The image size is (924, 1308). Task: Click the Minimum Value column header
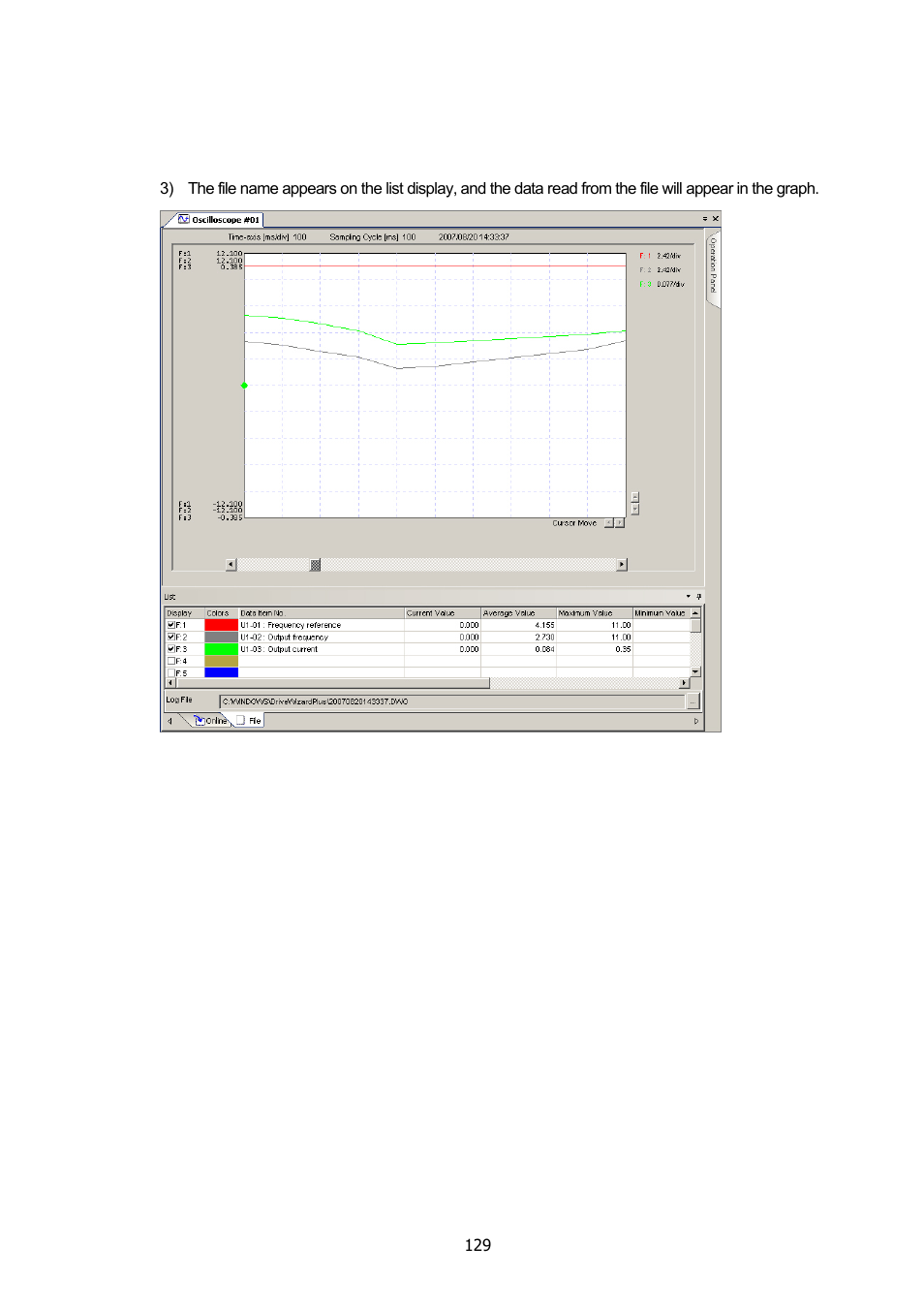tap(661, 613)
